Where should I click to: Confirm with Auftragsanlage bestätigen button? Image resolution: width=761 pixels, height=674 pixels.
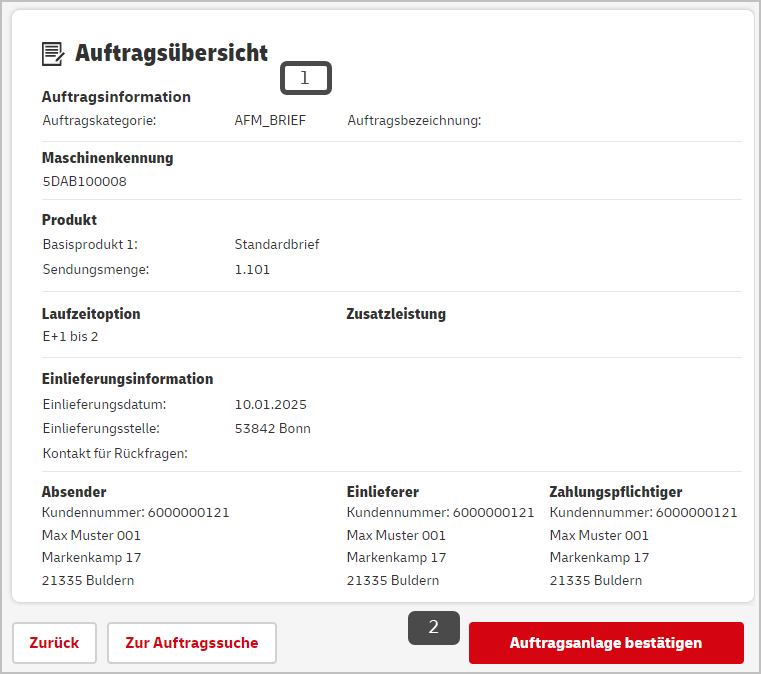pyautogui.click(x=606, y=643)
